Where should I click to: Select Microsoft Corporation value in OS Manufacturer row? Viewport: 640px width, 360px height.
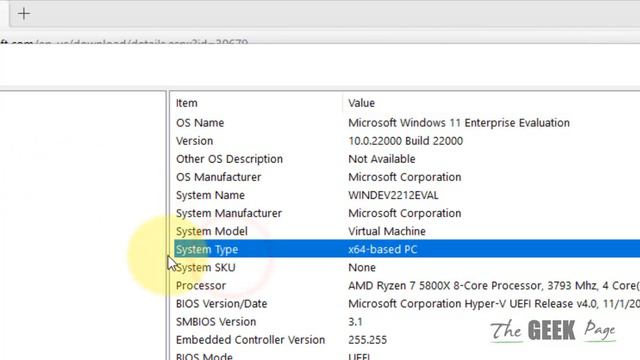coord(404,177)
